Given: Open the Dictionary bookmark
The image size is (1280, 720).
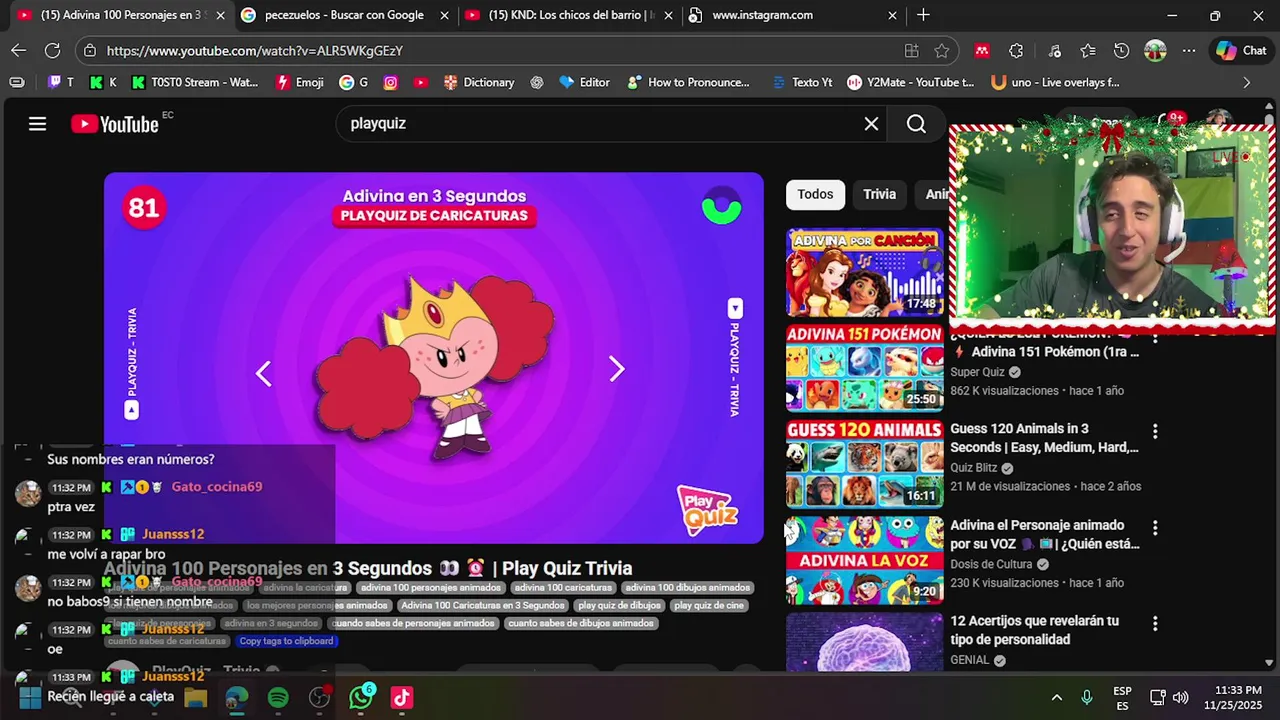Looking at the screenshot, I should click(x=479, y=82).
